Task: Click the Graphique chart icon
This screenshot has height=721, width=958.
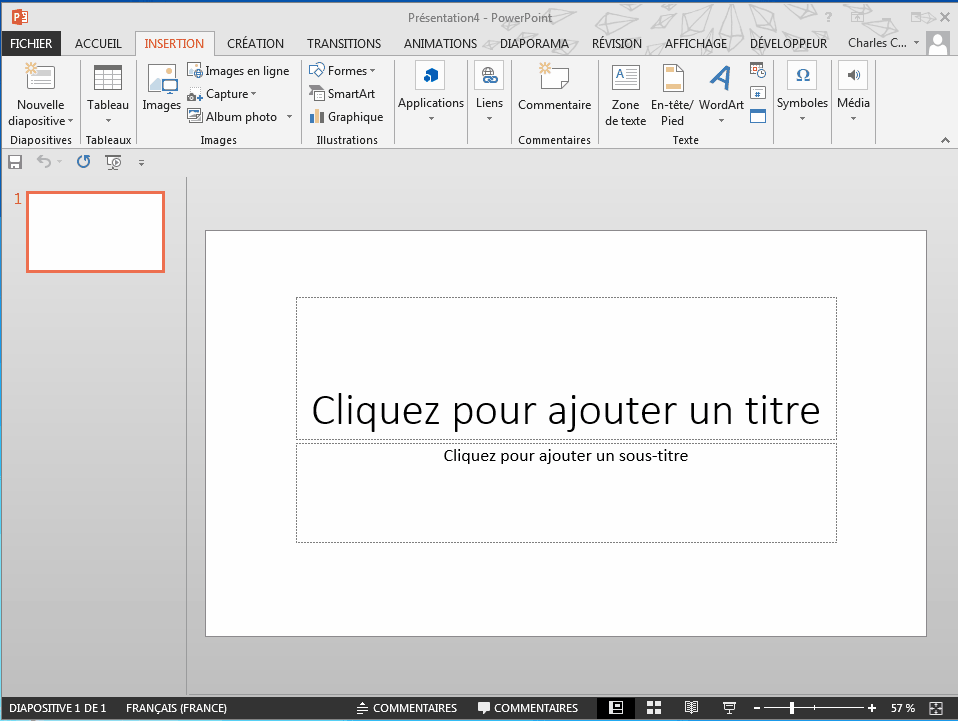Action: coord(317,117)
